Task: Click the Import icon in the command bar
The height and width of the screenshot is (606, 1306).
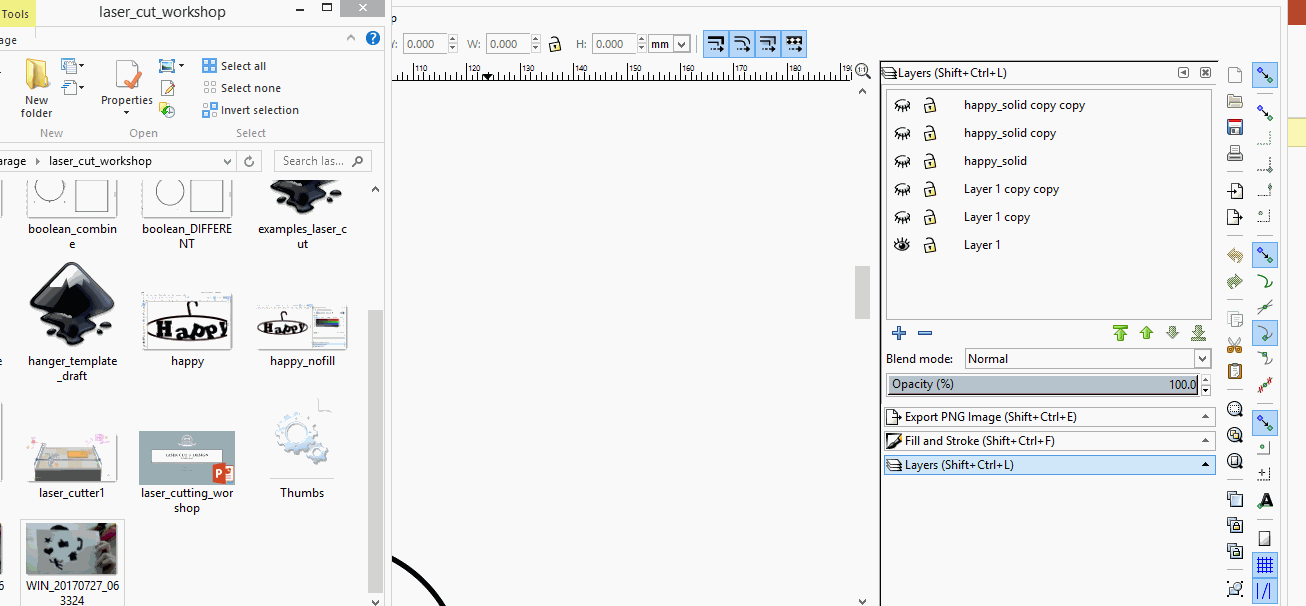Action: pos(1234,191)
